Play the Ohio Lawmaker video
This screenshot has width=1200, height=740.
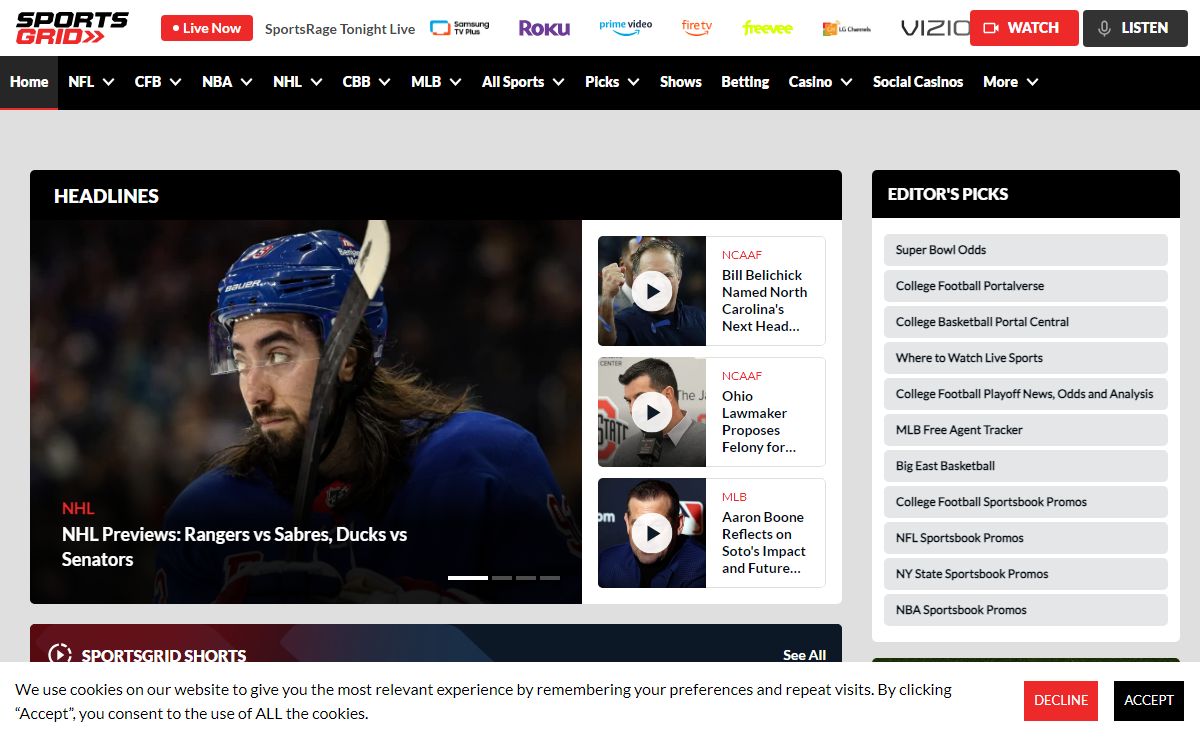click(x=652, y=412)
